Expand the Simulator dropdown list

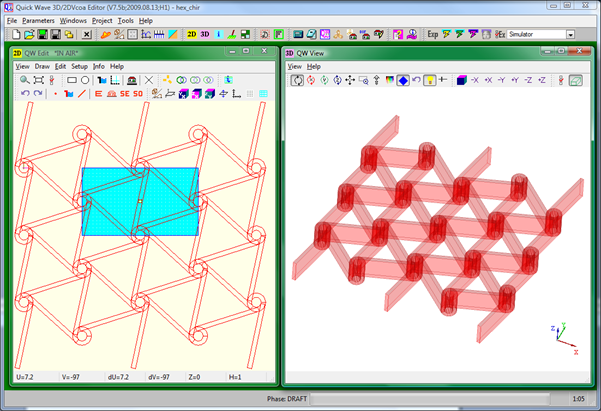pyautogui.click(x=570, y=34)
